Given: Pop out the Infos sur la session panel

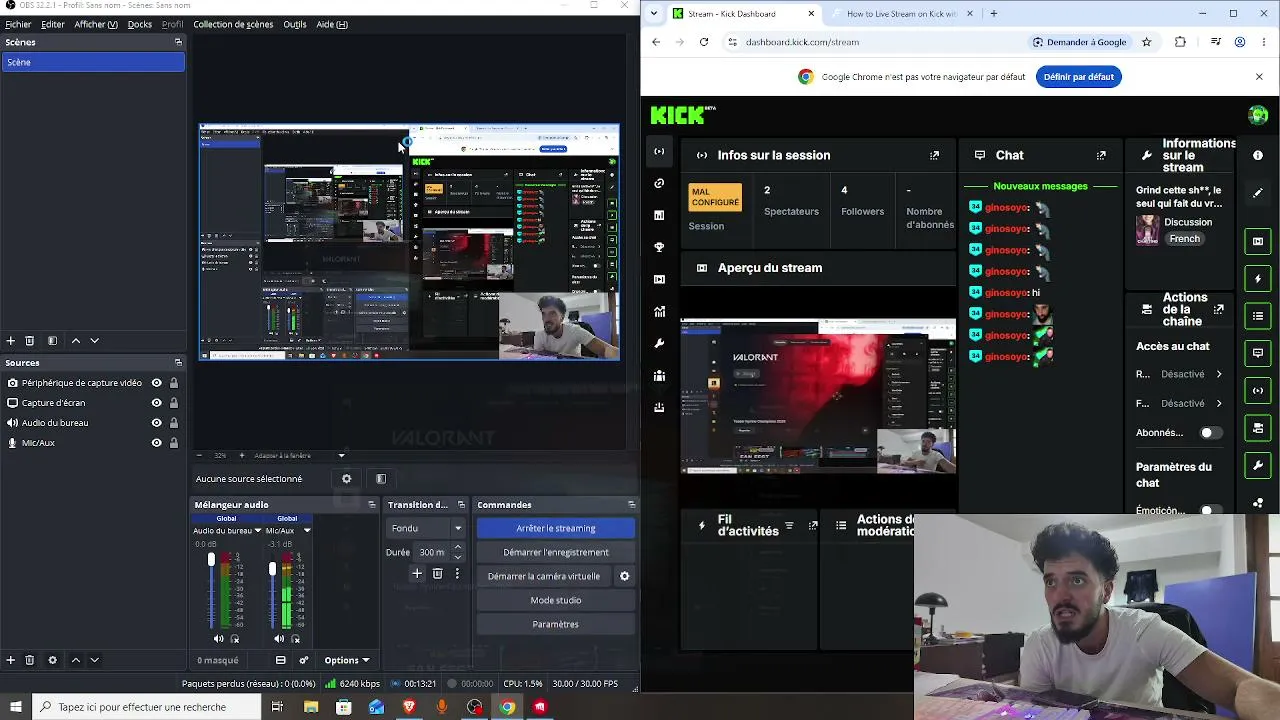Looking at the screenshot, I should [934, 155].
